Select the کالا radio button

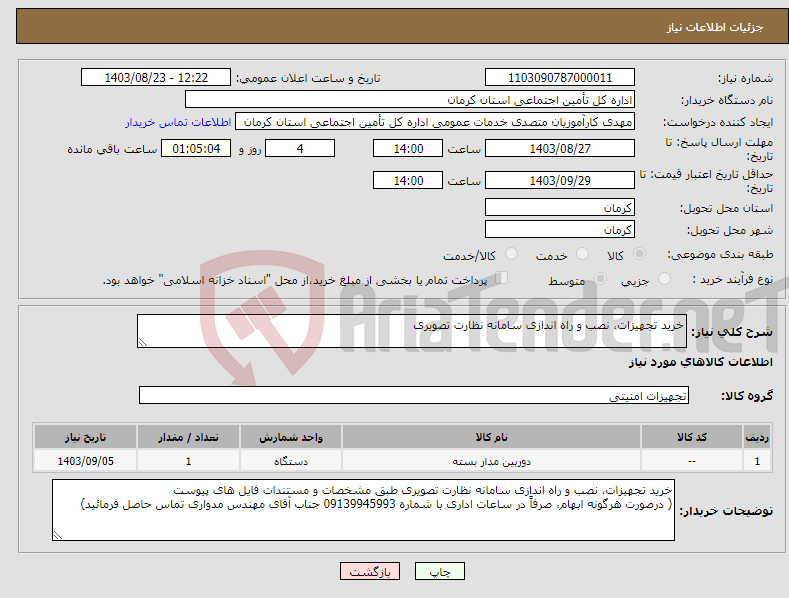639,254
